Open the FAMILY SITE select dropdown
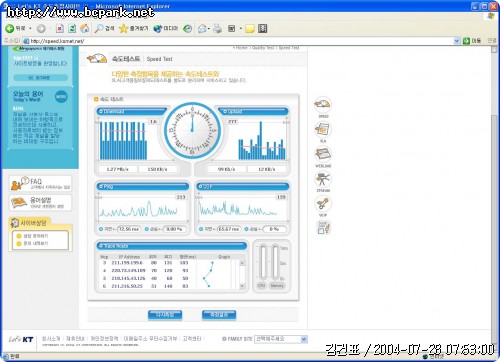The height and width of the screenshot is (362, 500). coord(281,339)
